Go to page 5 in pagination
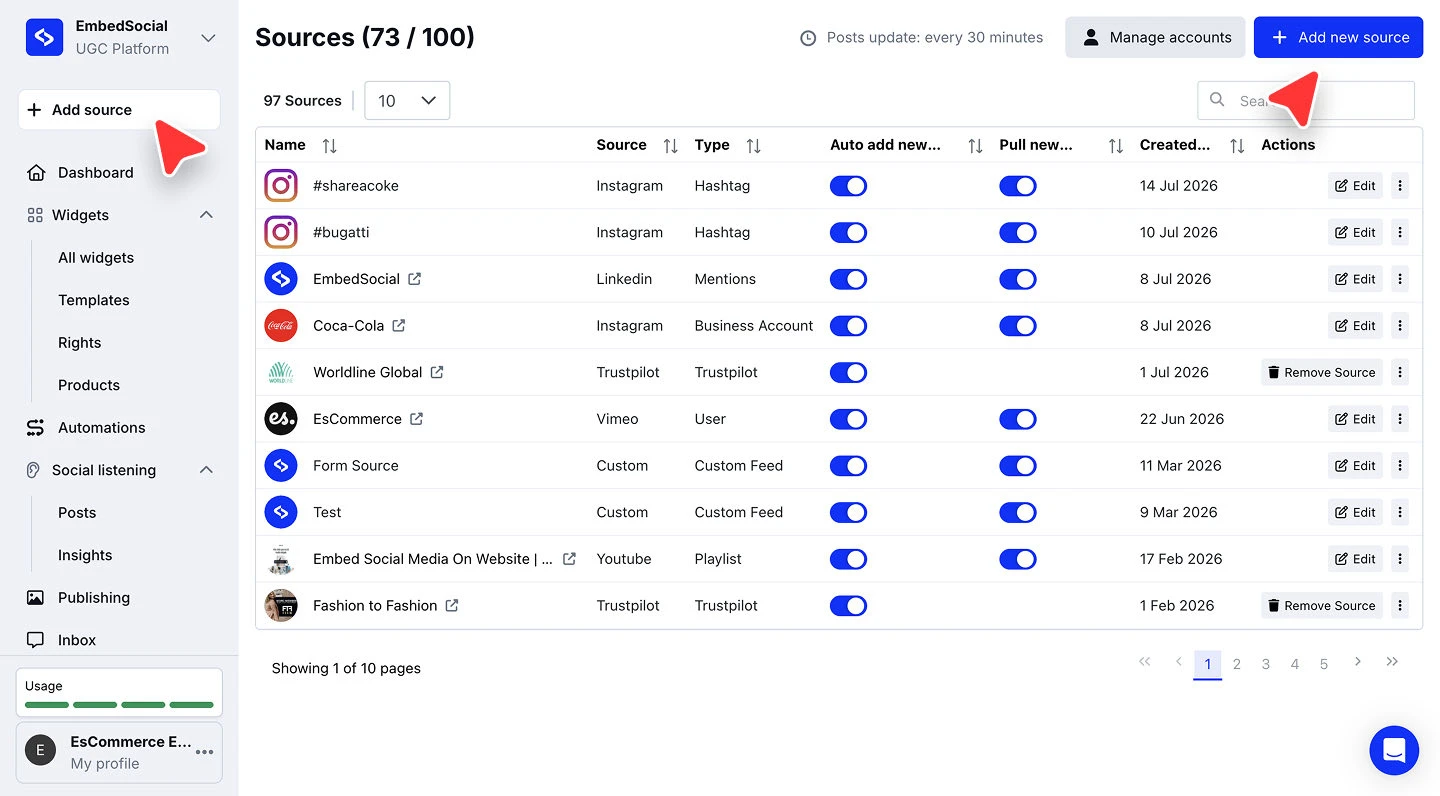The height and width of the screenshot is (796, 1440). [x=1324, y=664]
